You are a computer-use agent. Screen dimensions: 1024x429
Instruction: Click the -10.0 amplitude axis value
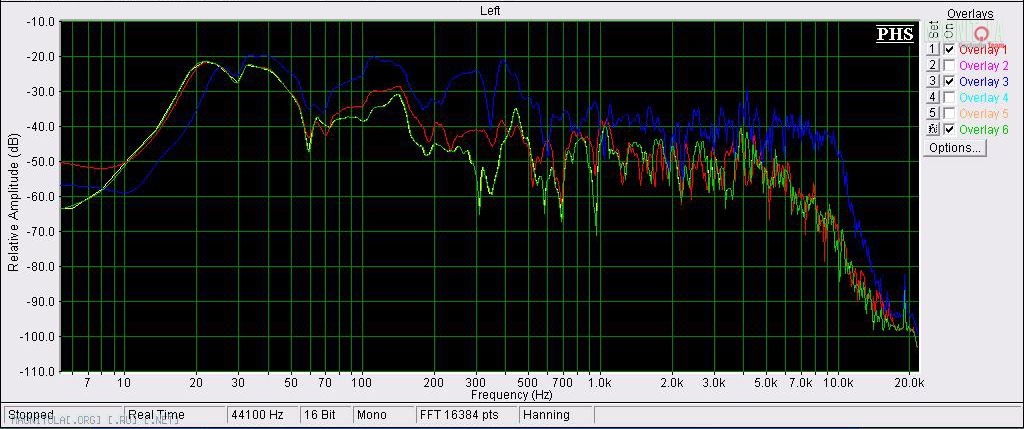pos(40,22)
